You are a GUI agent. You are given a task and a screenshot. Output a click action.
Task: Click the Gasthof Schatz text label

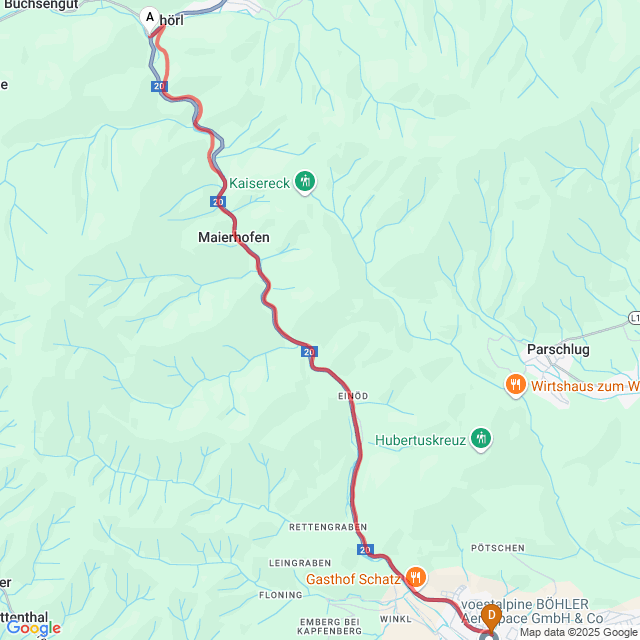pyautogui.click(x=353, y=579)
